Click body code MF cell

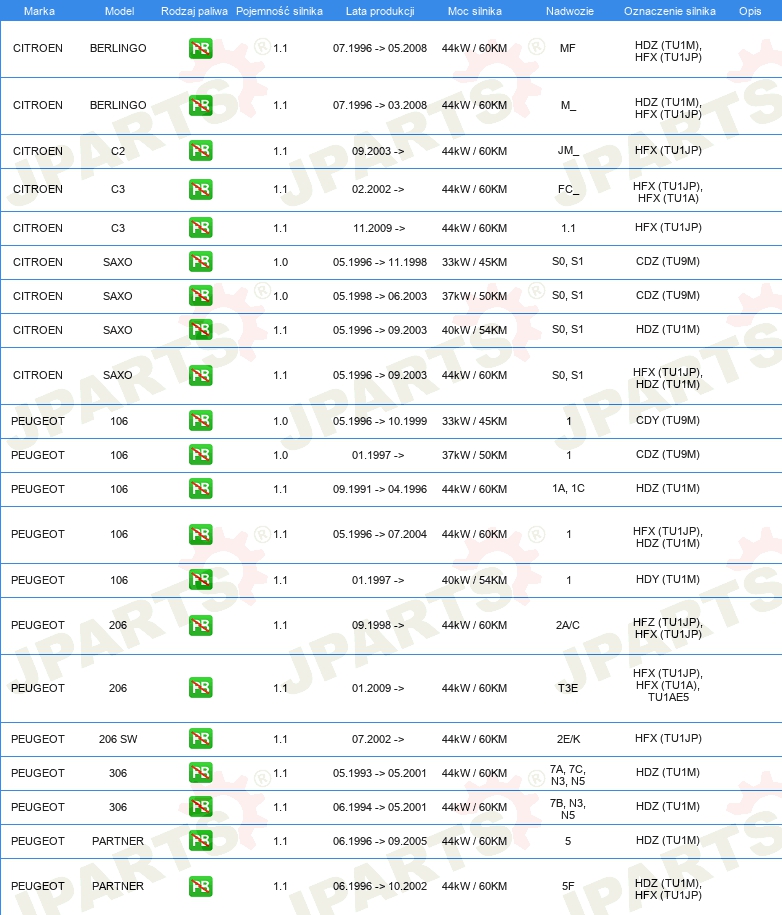[x=567, y=48]
